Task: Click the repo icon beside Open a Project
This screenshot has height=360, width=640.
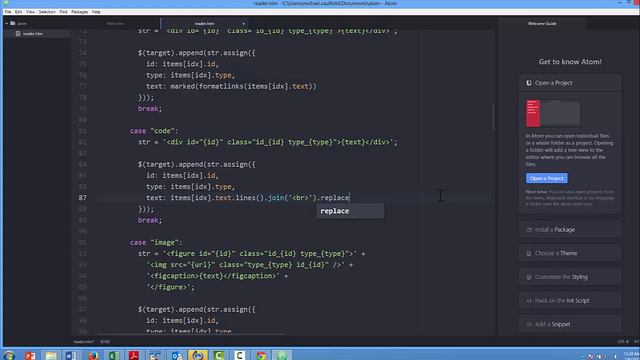Action: click(529, 83)
